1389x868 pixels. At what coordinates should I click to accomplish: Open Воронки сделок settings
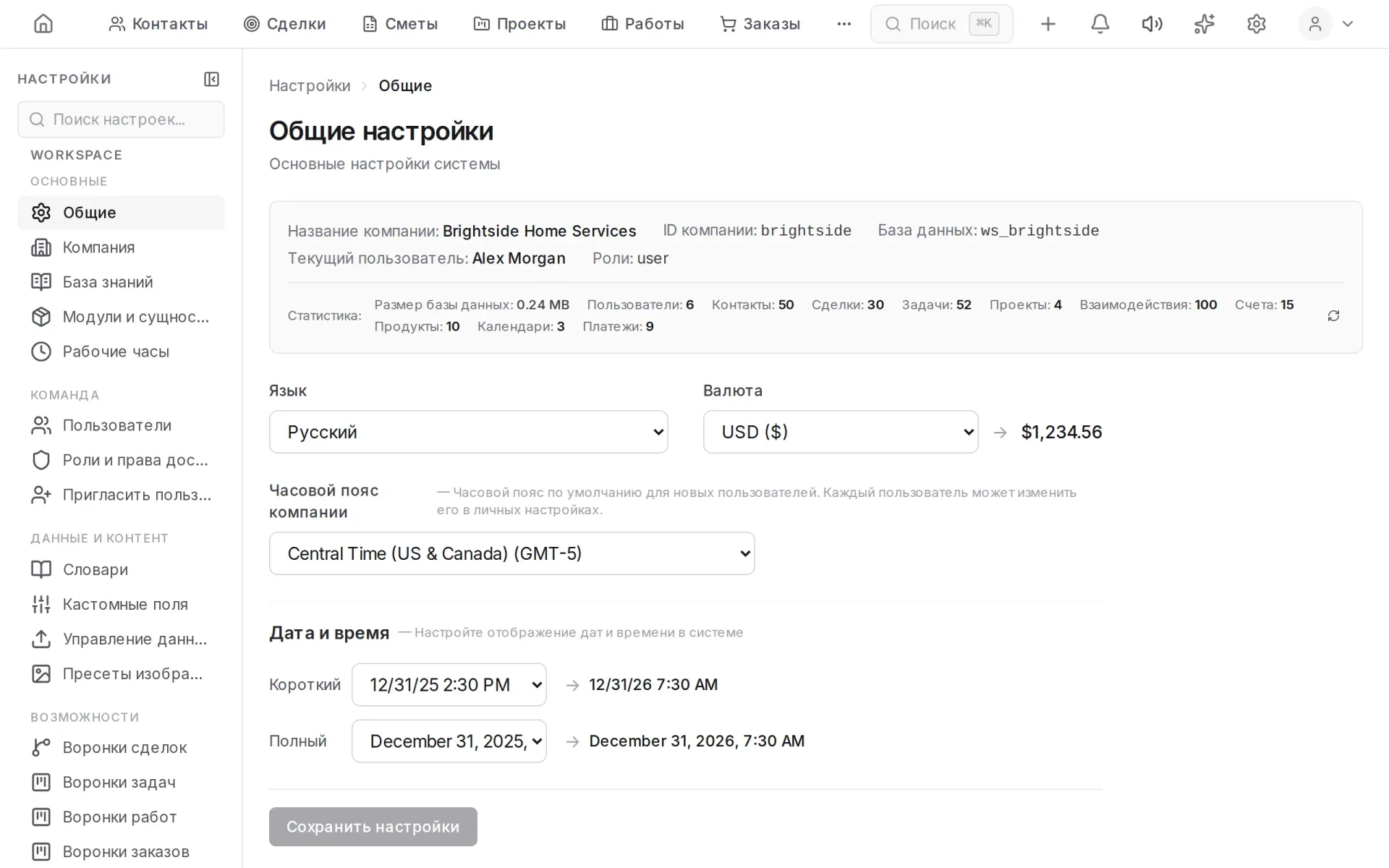(x=121, y=747)
